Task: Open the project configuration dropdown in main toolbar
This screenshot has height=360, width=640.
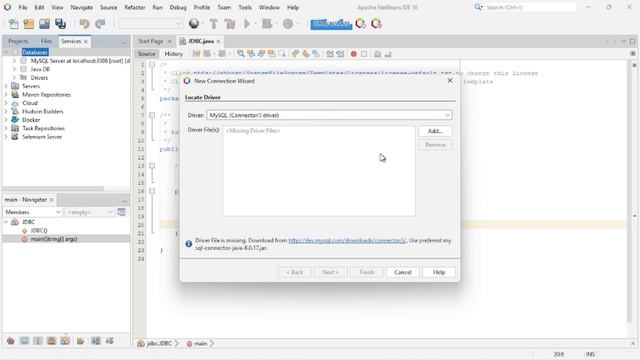Action: click(150, 24)
